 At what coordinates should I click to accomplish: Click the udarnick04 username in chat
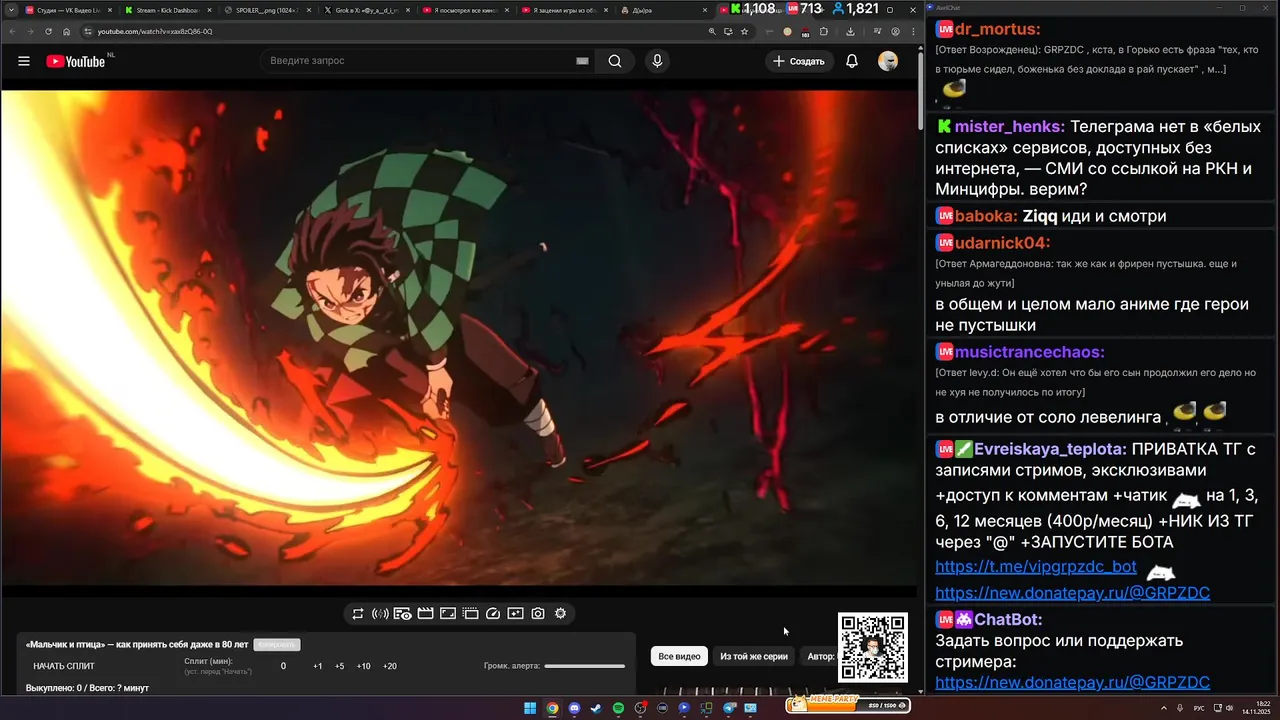(x=1002, y=243)
